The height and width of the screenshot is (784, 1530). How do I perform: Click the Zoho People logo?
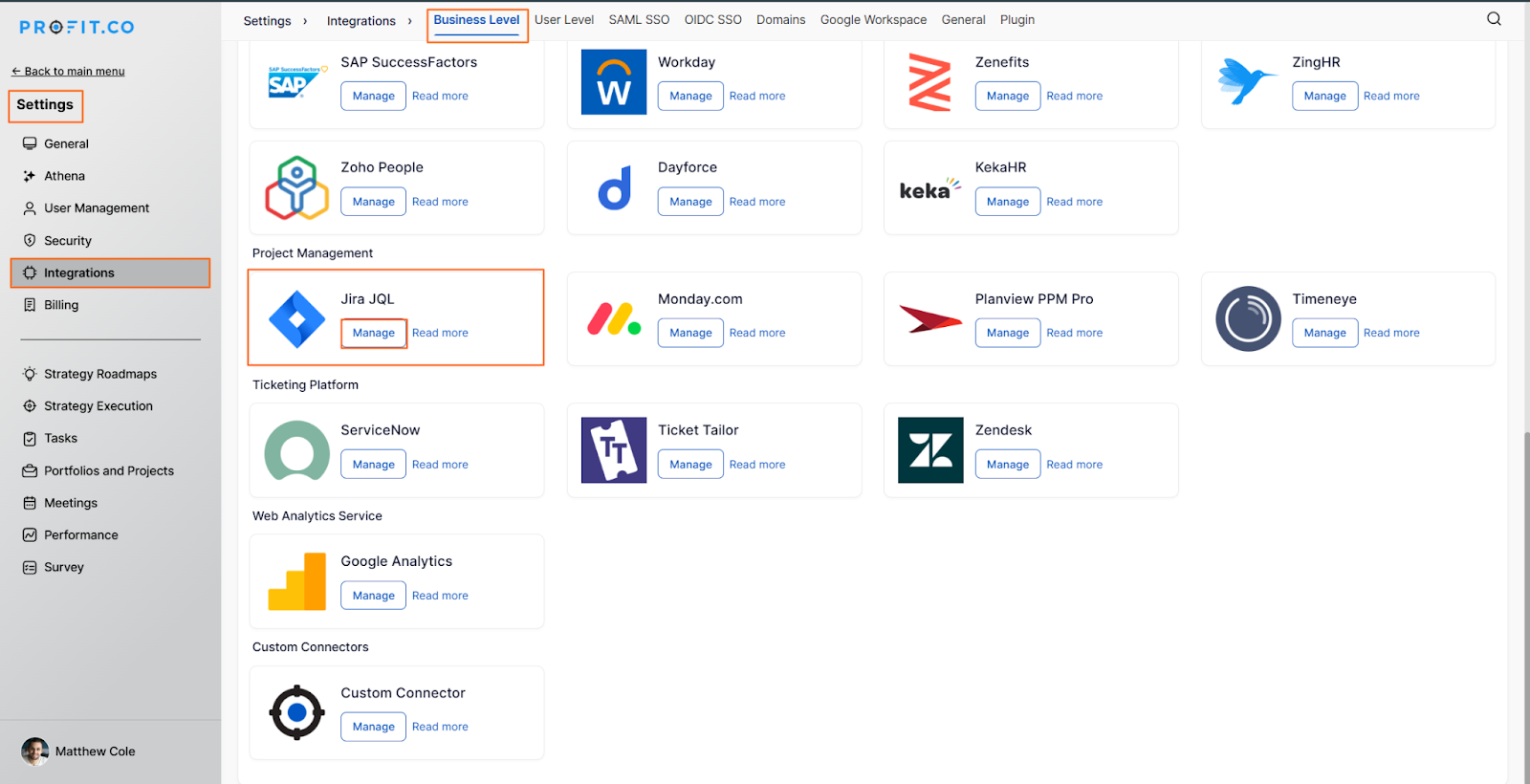point(297,188)
